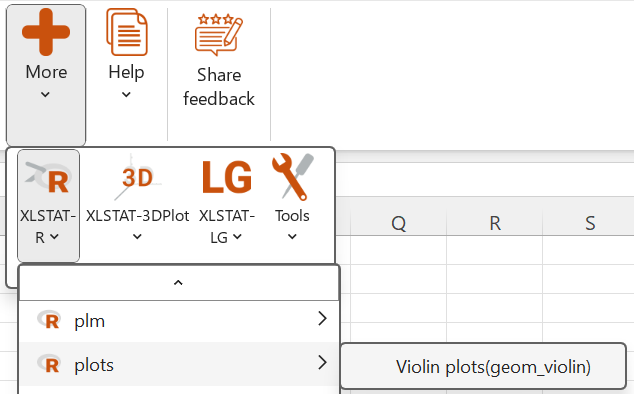Select column Q header
The width and height of the screenshot is (634, 394).
click(x=399, y=223)
